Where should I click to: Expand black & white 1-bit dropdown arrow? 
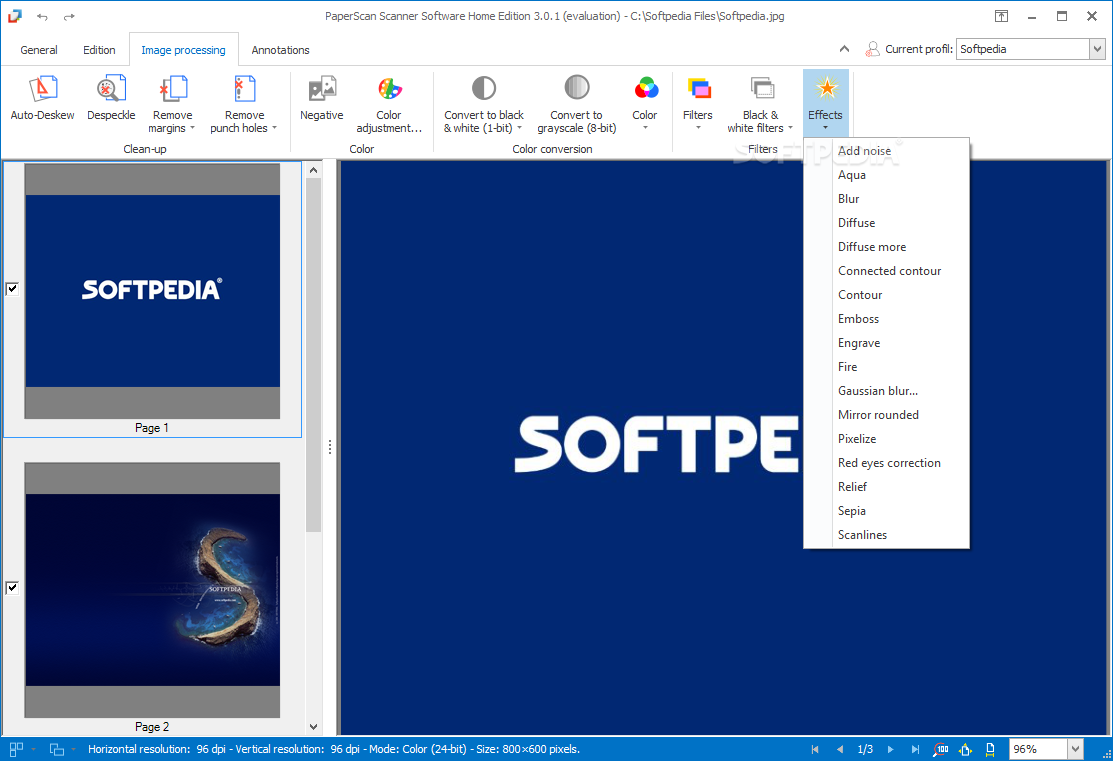520,128
